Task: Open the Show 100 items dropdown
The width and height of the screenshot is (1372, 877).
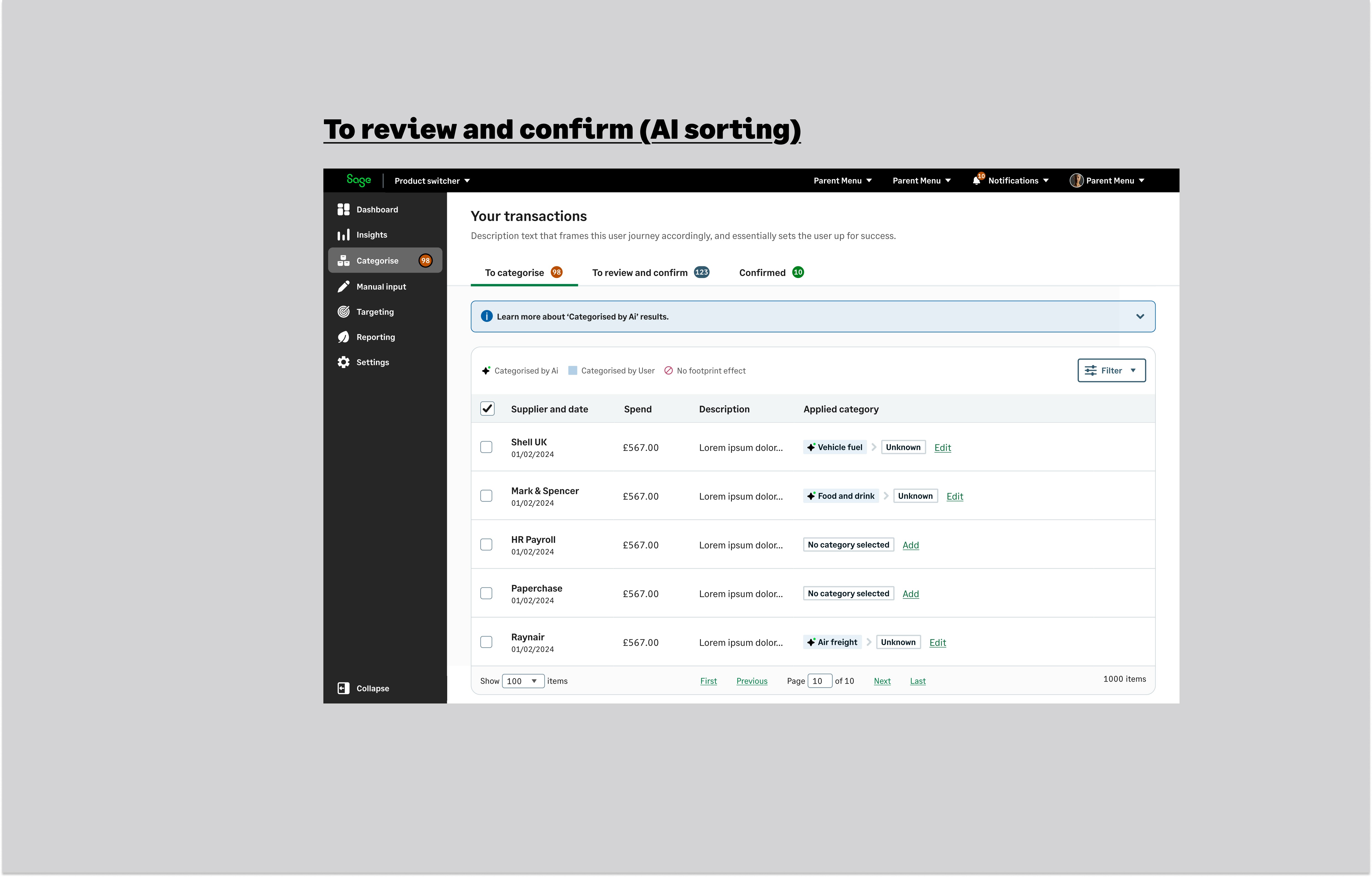Action: coord(522,681)
